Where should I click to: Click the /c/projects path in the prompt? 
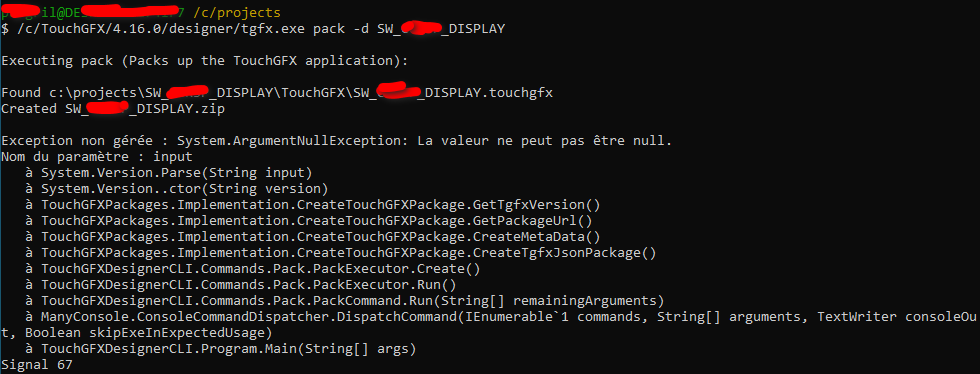coord(238,13)
